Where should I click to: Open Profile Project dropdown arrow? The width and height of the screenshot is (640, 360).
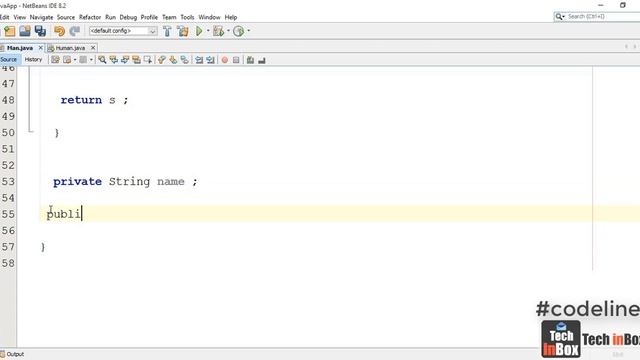pos(249,31)
